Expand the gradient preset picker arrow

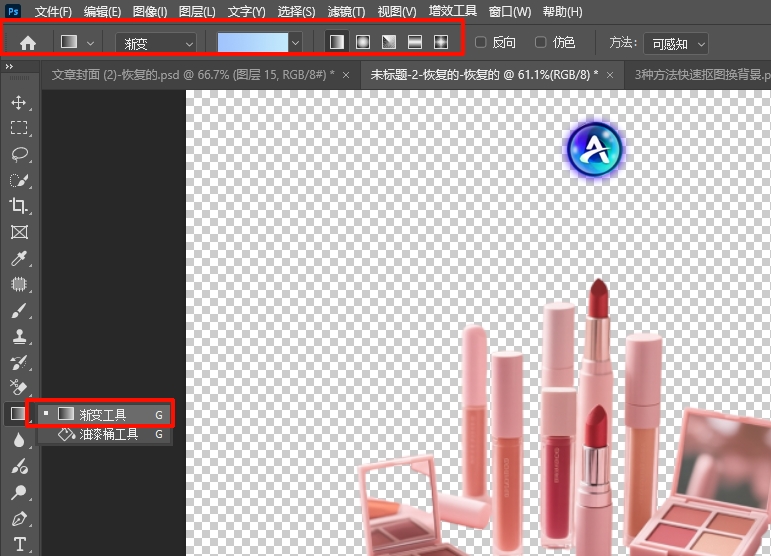pos(295,43)
